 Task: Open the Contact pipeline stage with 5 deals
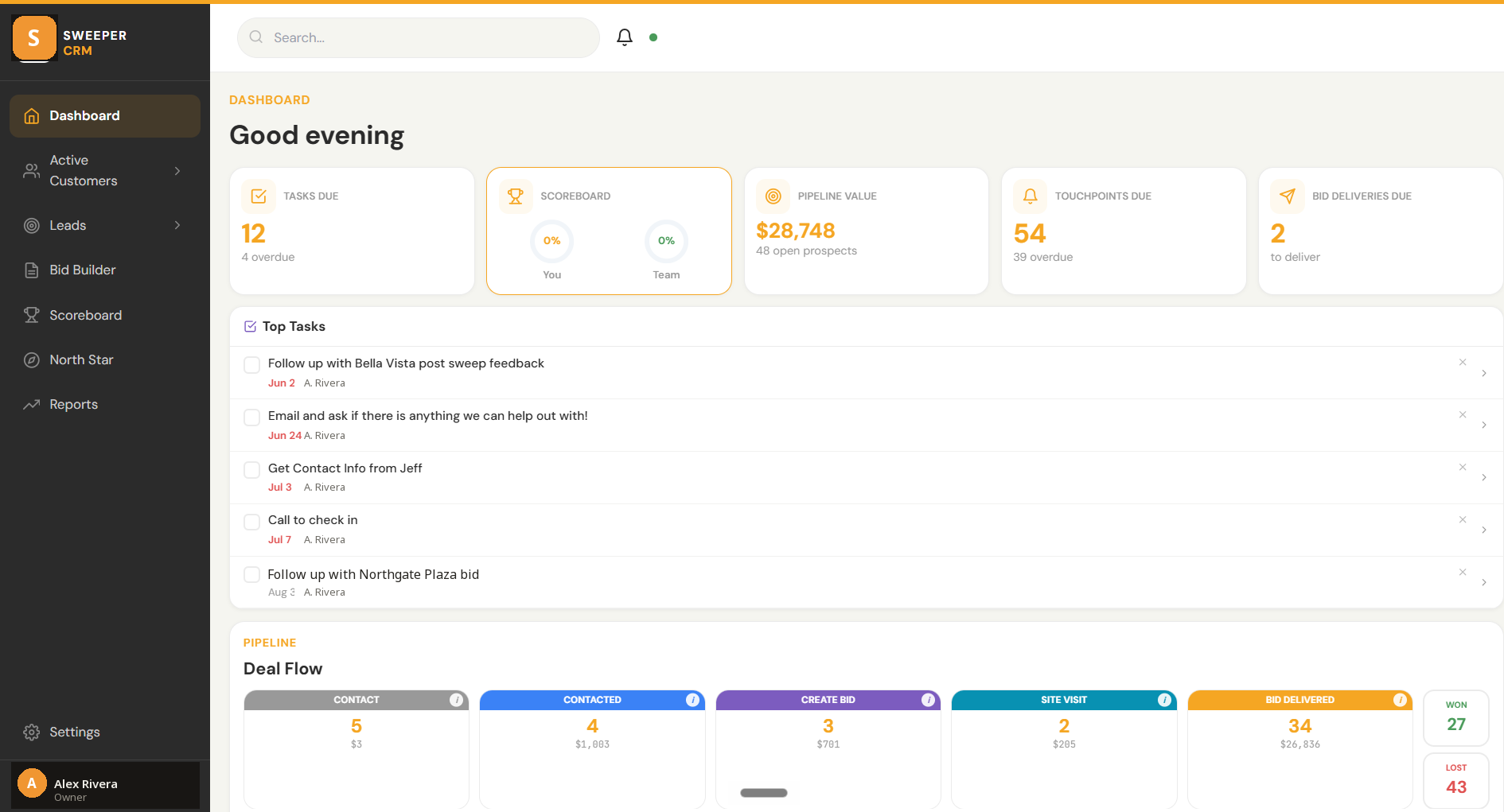tap(357, 749)
